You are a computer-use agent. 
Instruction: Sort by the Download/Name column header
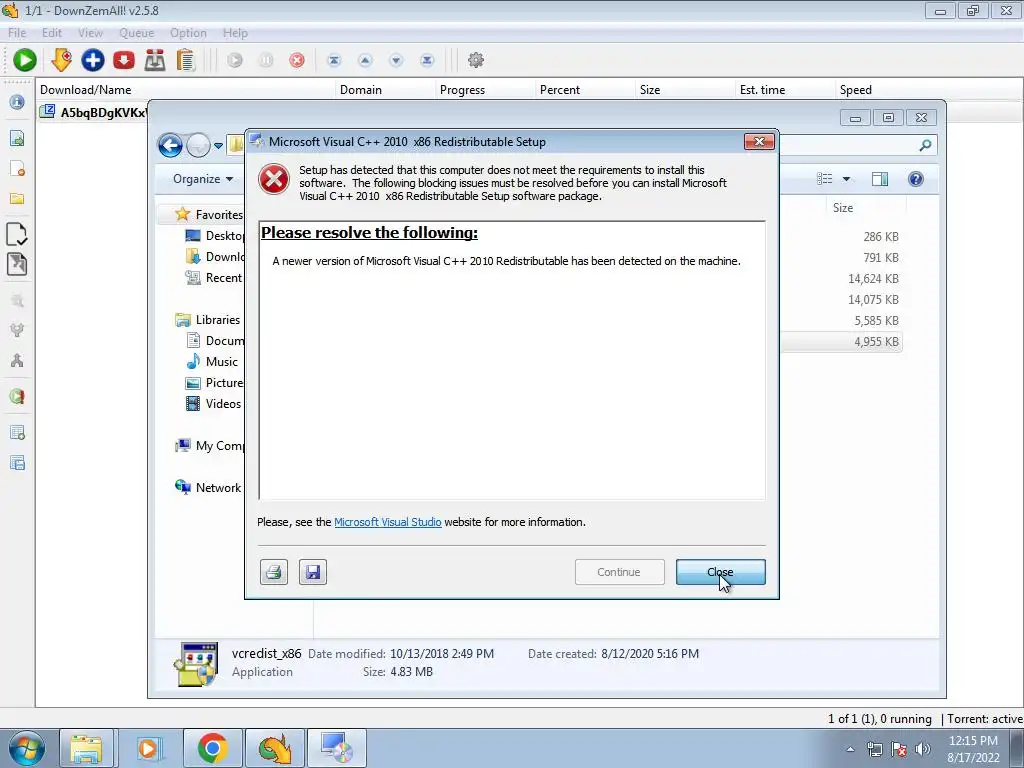click(x=185, y=89)
